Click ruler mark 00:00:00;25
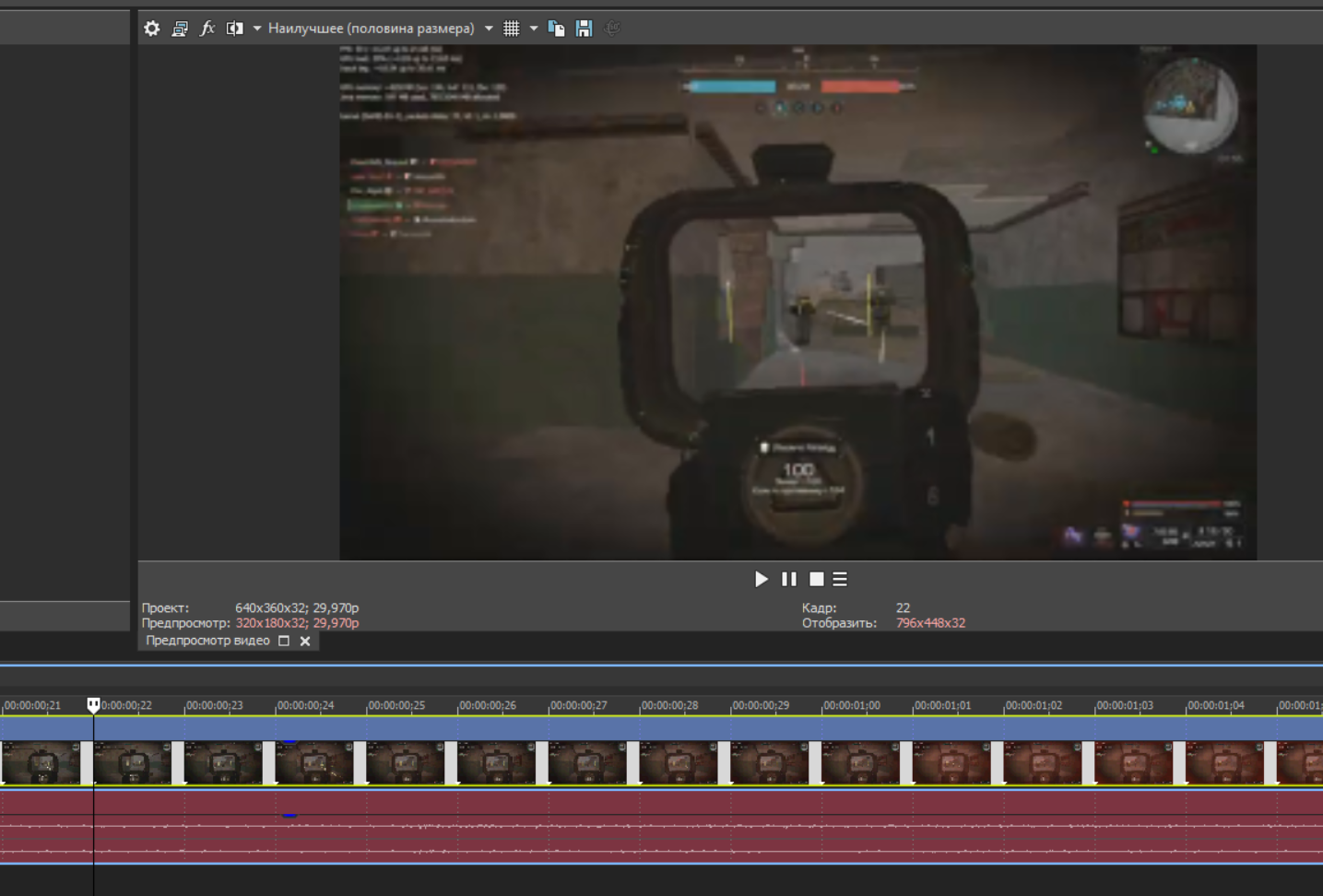1323x896 pixels. tap(396, 705)
